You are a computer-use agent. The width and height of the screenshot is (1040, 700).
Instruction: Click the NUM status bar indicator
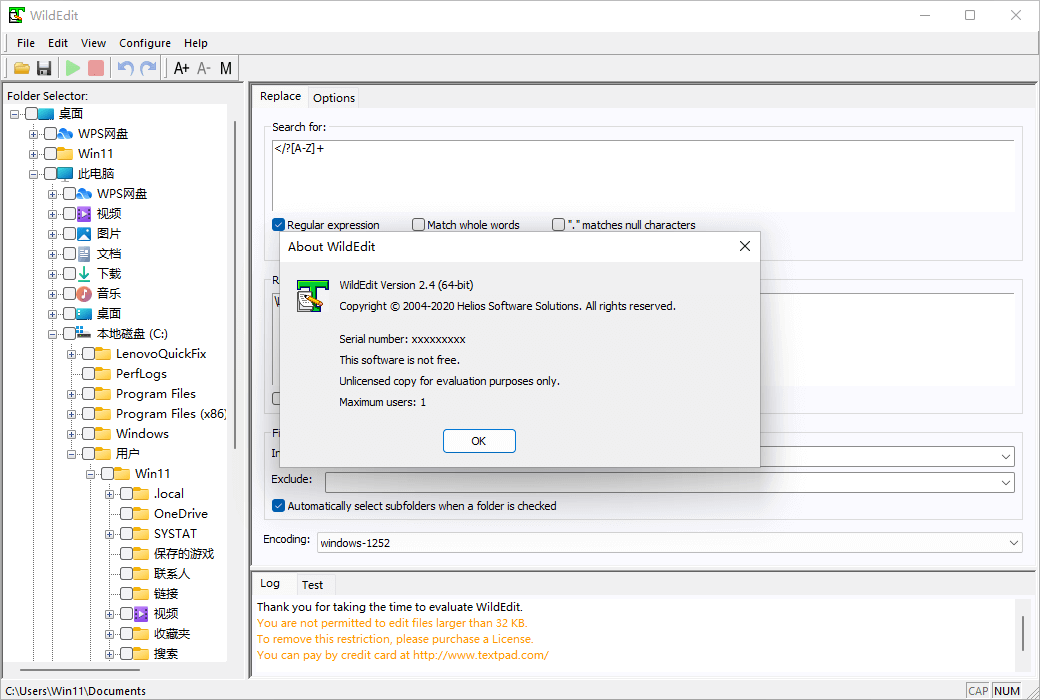[x=1007, y=691]
